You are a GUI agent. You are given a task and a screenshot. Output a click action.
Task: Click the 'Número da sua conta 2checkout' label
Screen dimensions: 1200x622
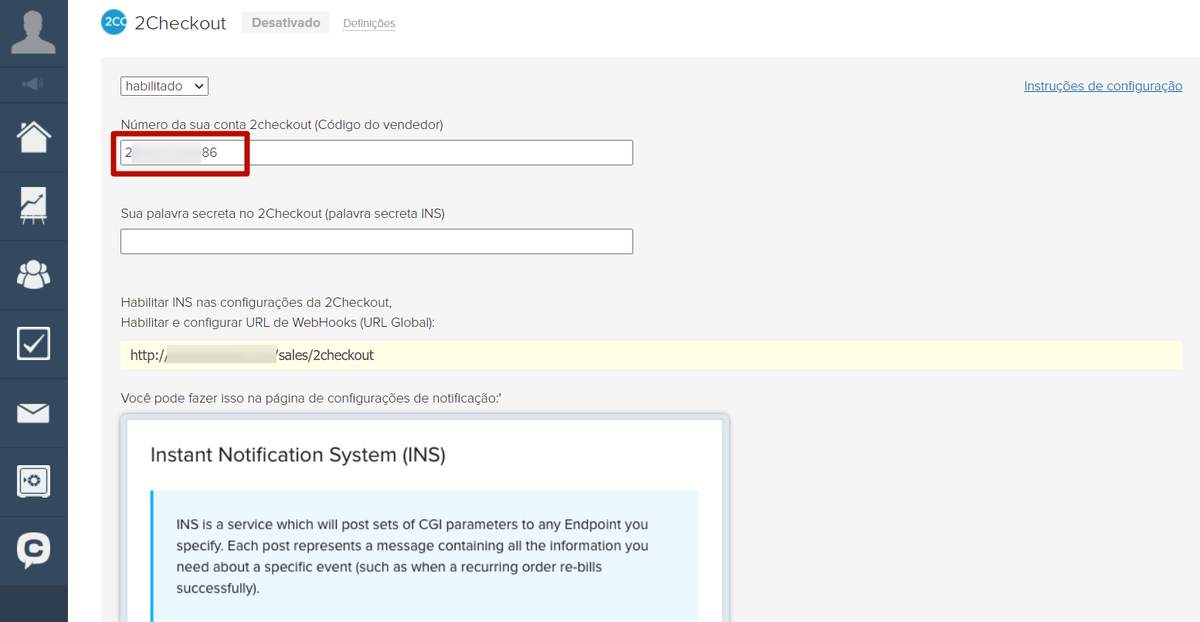coord(282,125)
